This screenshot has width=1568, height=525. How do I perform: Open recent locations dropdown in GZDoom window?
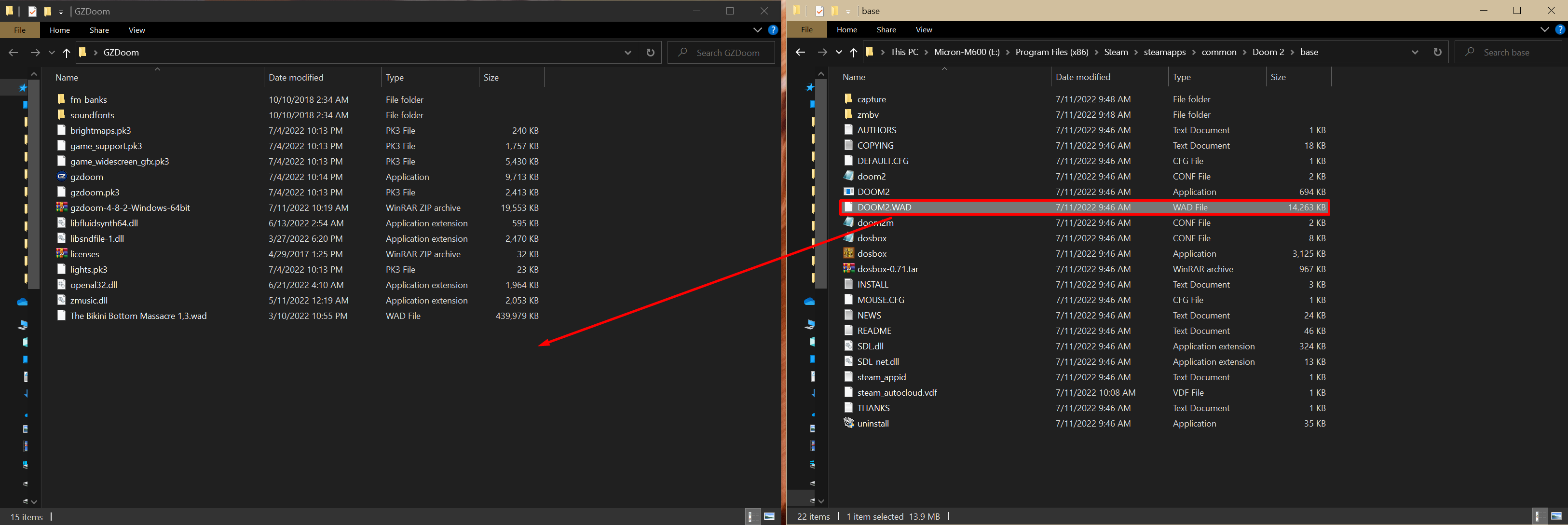(52, 53)
